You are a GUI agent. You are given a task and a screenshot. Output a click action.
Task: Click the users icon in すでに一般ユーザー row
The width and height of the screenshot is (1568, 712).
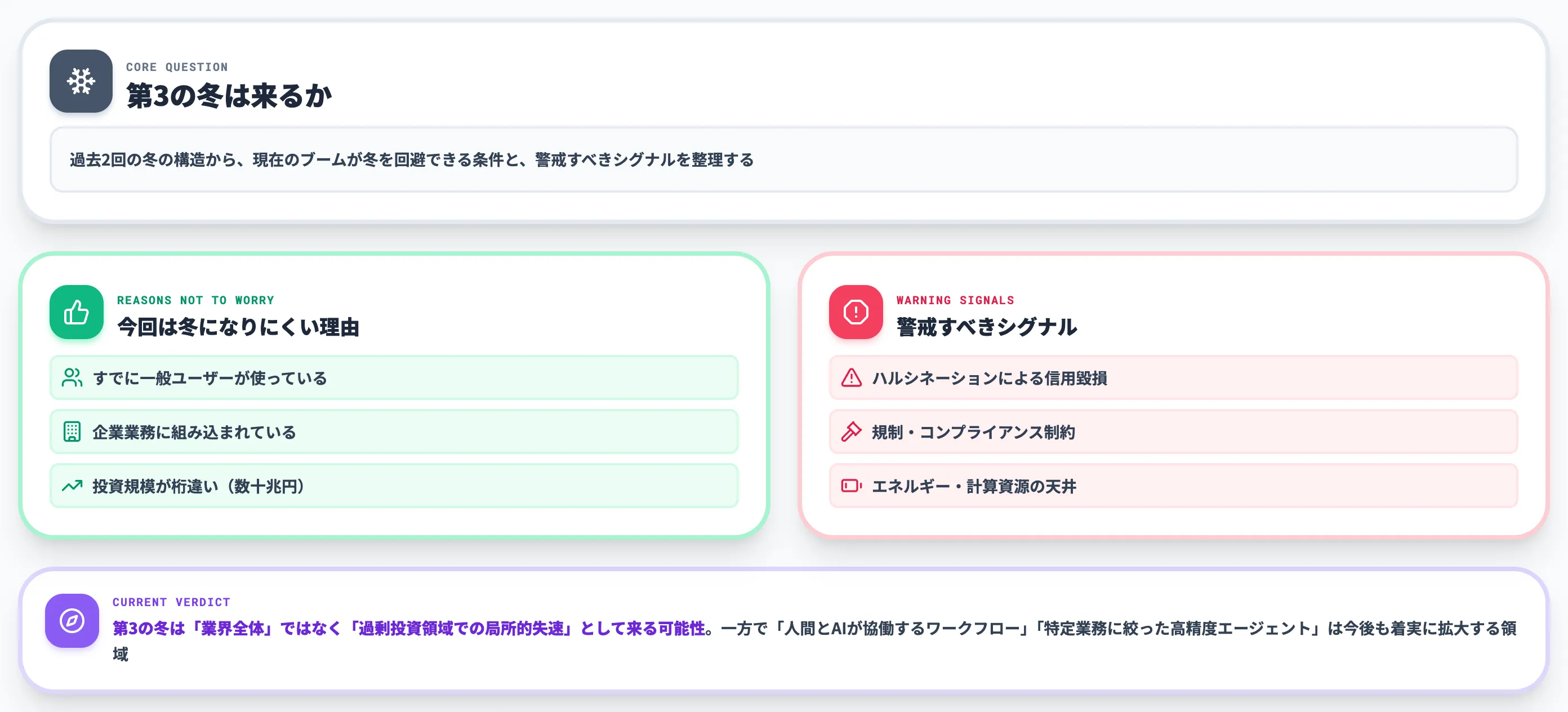tap(72, 378)
